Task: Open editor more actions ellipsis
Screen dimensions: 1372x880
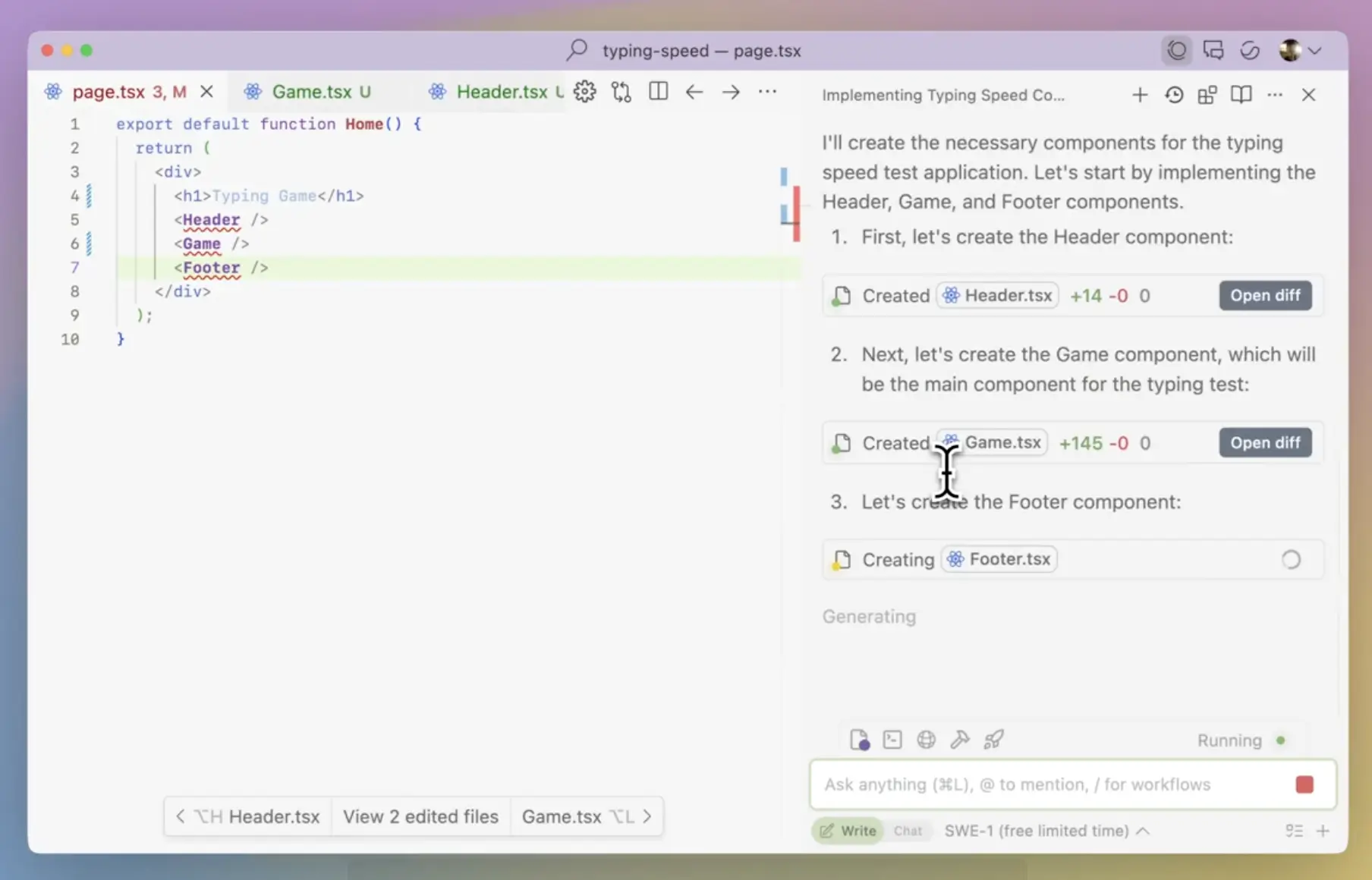Action: tap(768, 92)
